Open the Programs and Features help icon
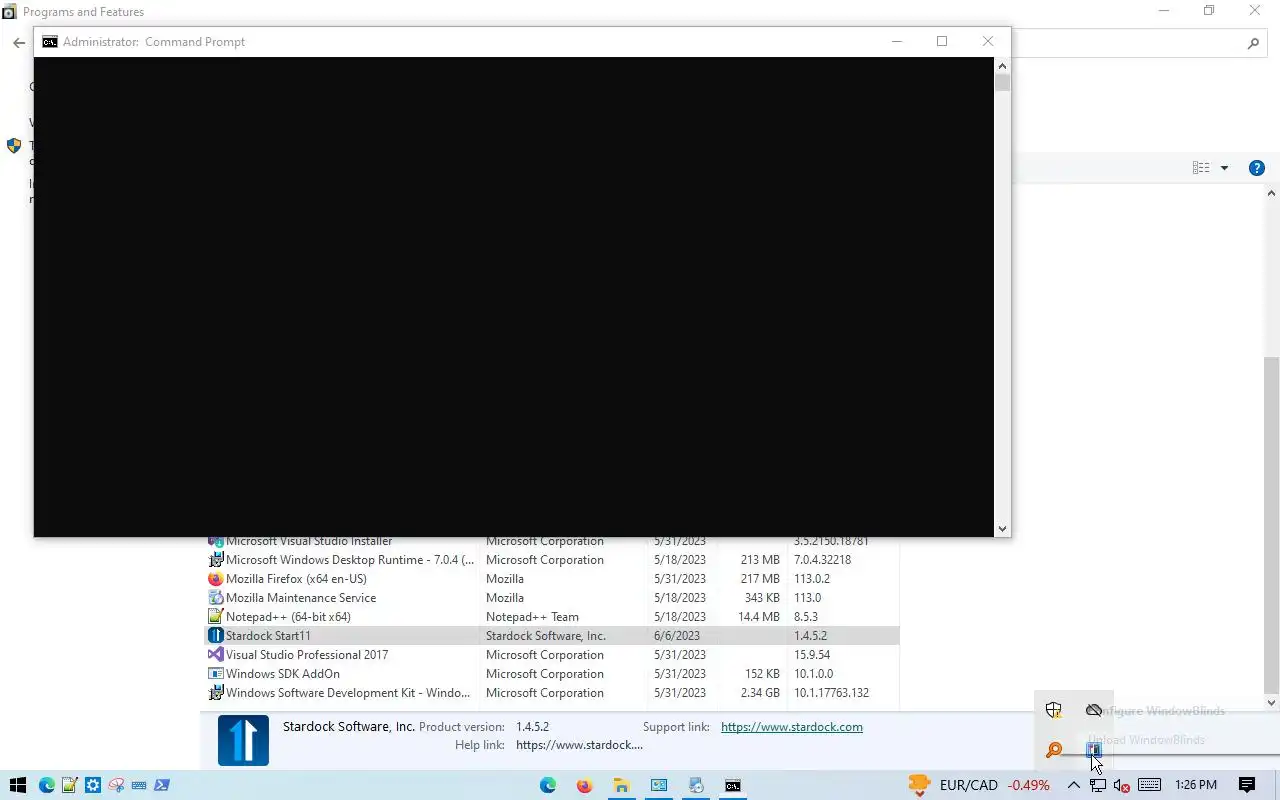This screenshot has height=800, width=1280. pos(1257,168)
